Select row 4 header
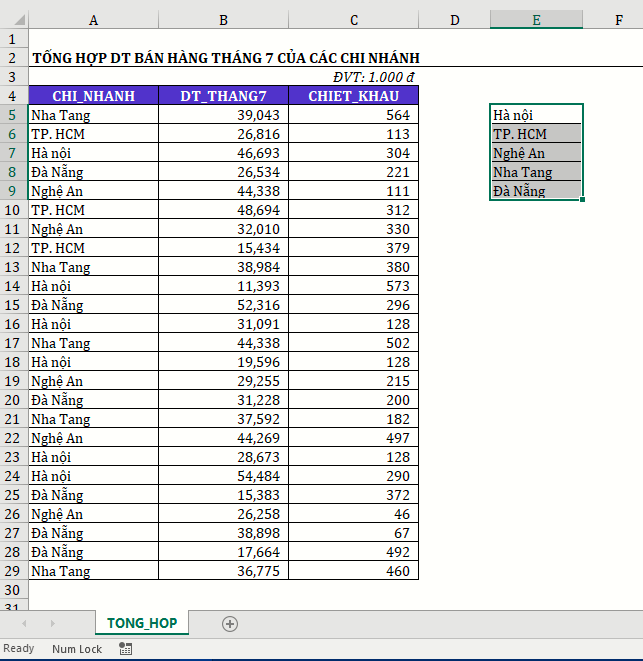This screenshot has height=661, width=643. 13,96
